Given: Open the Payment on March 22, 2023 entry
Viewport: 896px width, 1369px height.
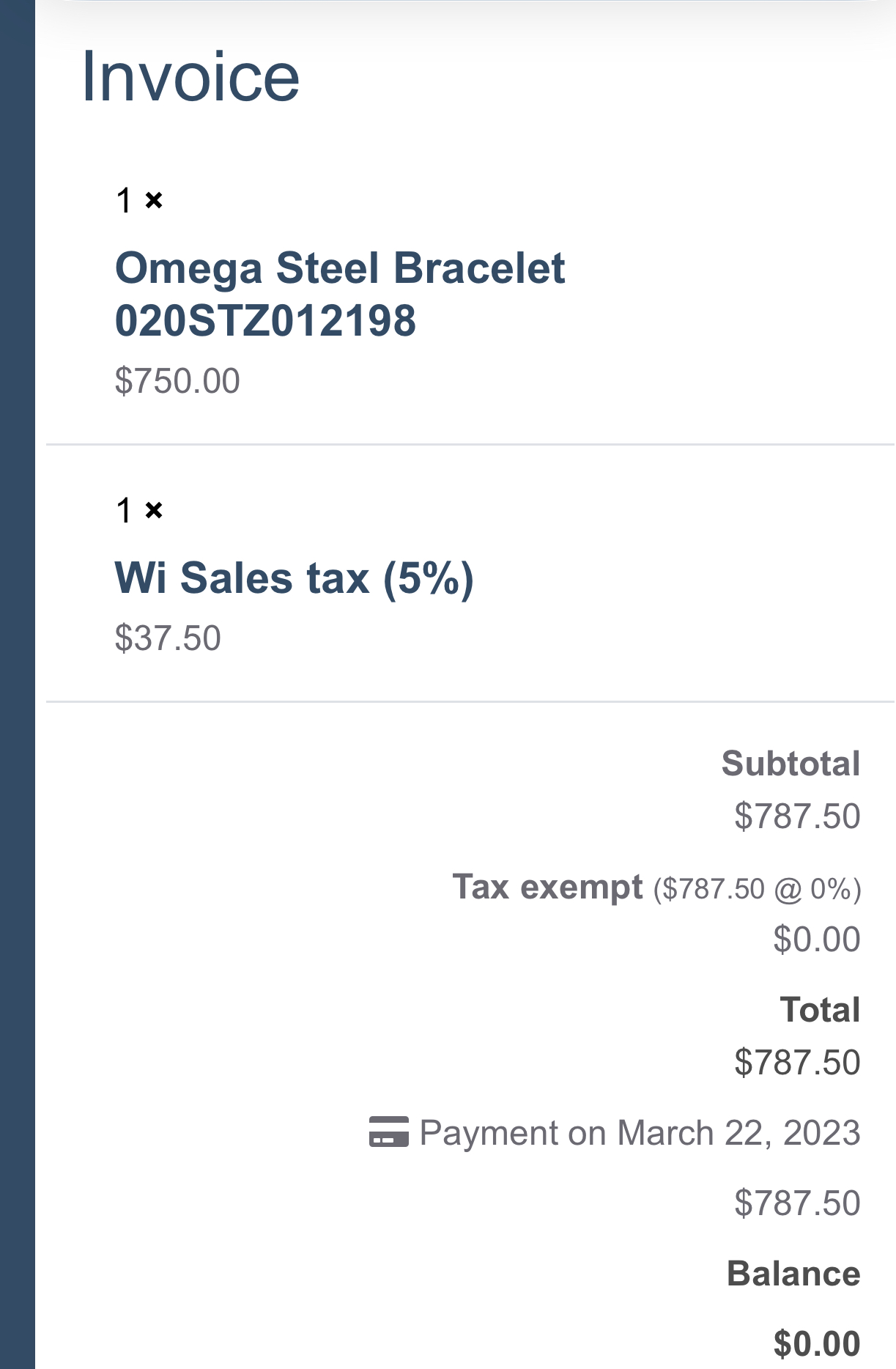Looking at the screenshot, I should (639, 1133).
